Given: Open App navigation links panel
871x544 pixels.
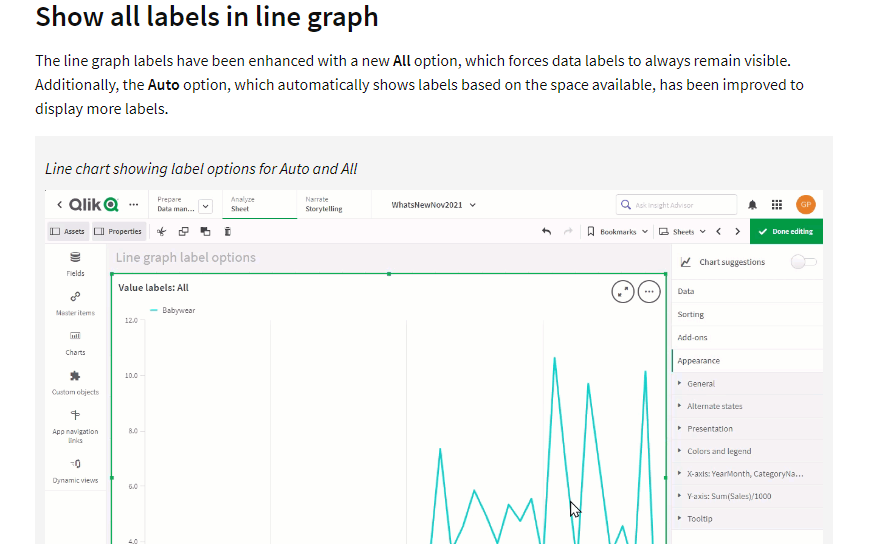Looking at the screenshot, I should 75,427.
